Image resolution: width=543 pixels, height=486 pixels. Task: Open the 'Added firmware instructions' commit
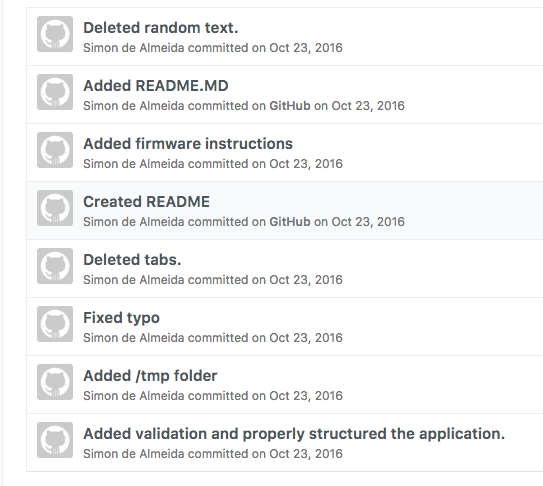coord(188,144)
